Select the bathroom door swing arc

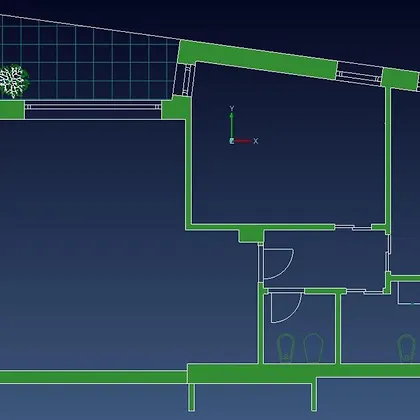(x=286, y=308)
